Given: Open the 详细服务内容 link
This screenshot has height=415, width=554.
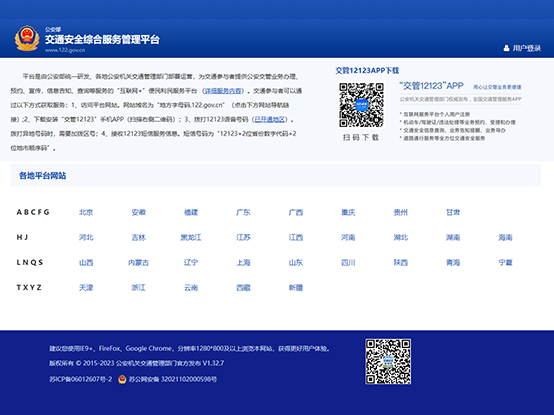Looking at the screenshot, I should click(224, 91).
